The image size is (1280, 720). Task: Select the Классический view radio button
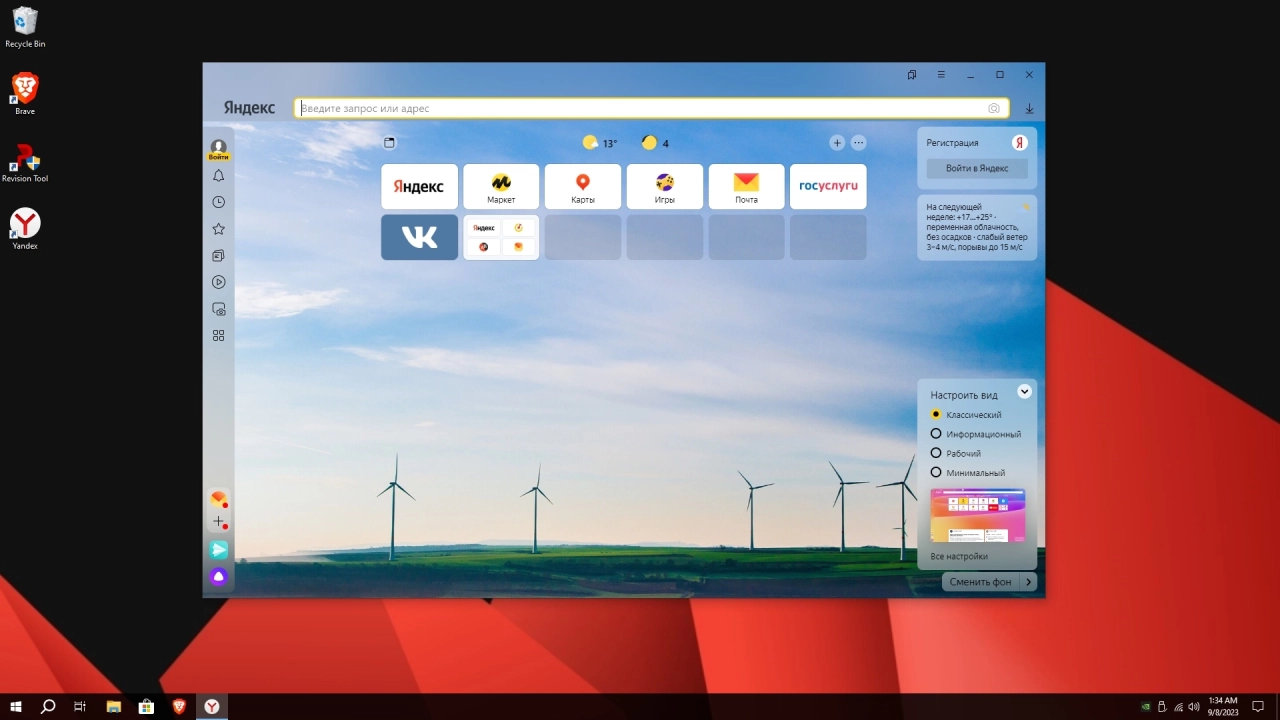coord(936,414)
